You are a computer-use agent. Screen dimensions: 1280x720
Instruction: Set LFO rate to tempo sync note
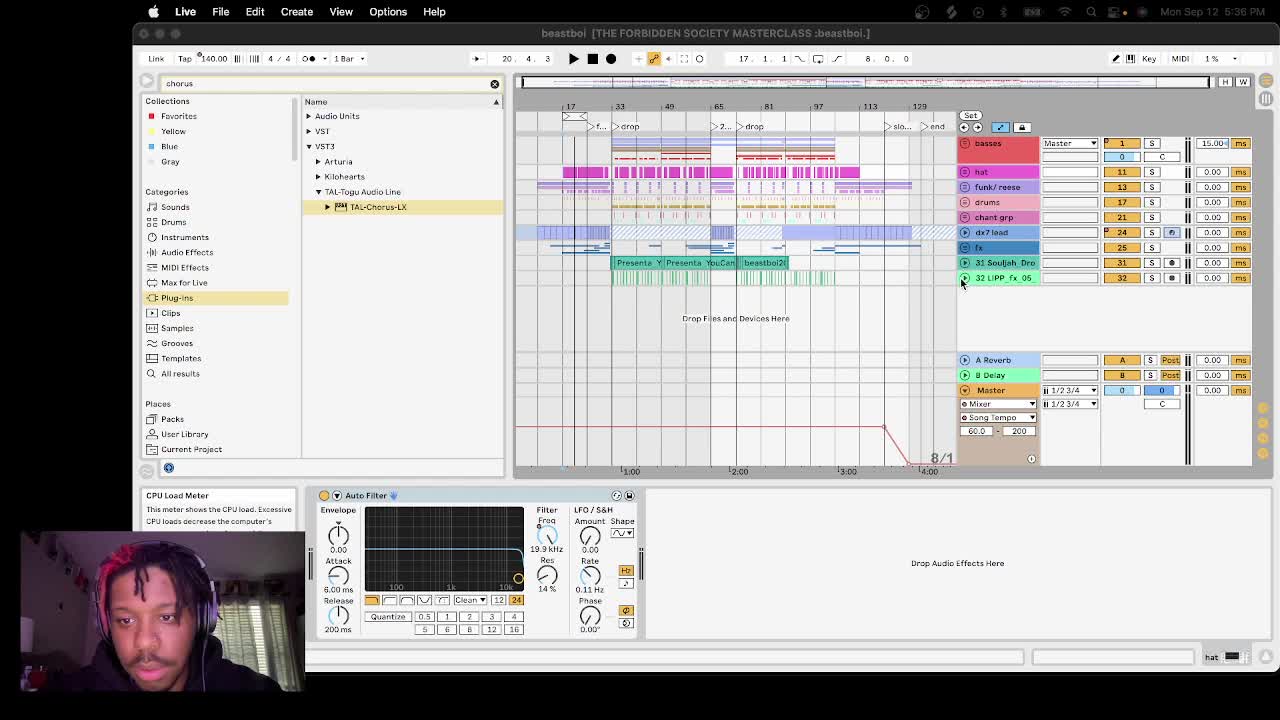tap(626, 583)
